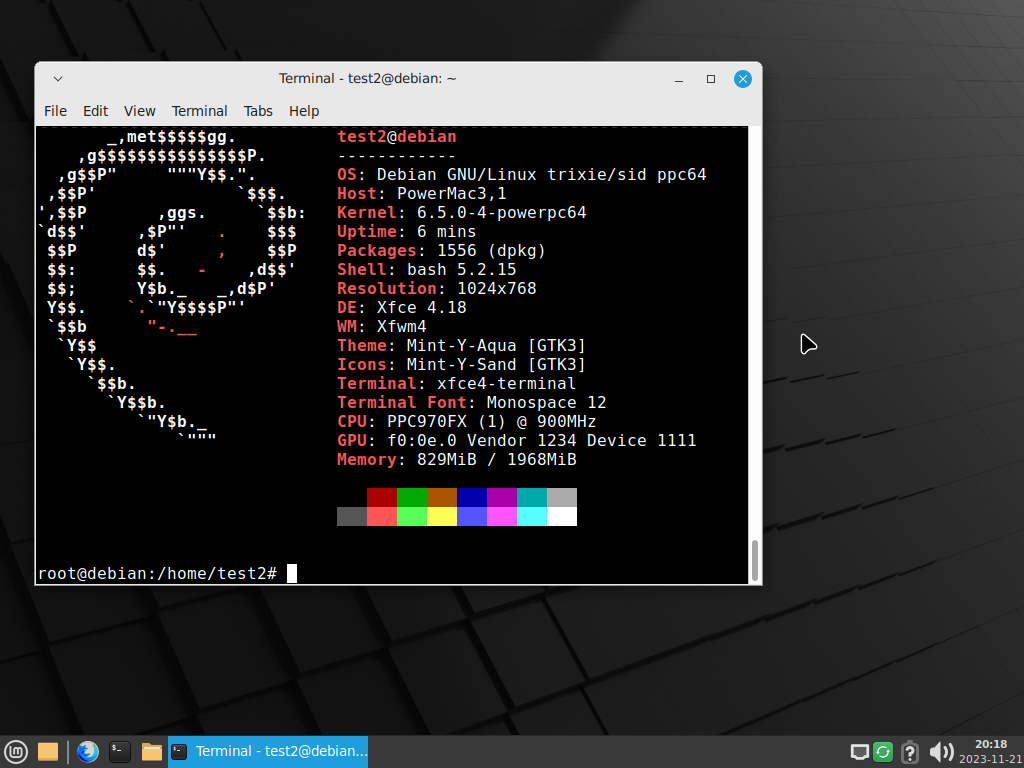Open the Linux Mint start menu
1024x768 pixels.
pos(15,751)
